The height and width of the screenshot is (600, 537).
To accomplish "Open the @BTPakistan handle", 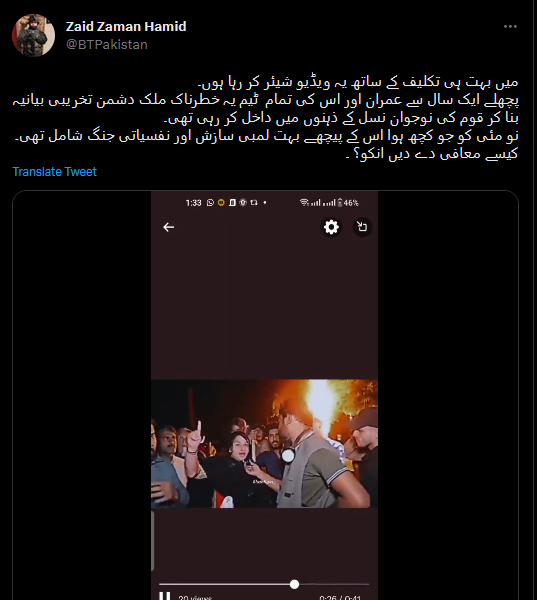I will [107, 44].
